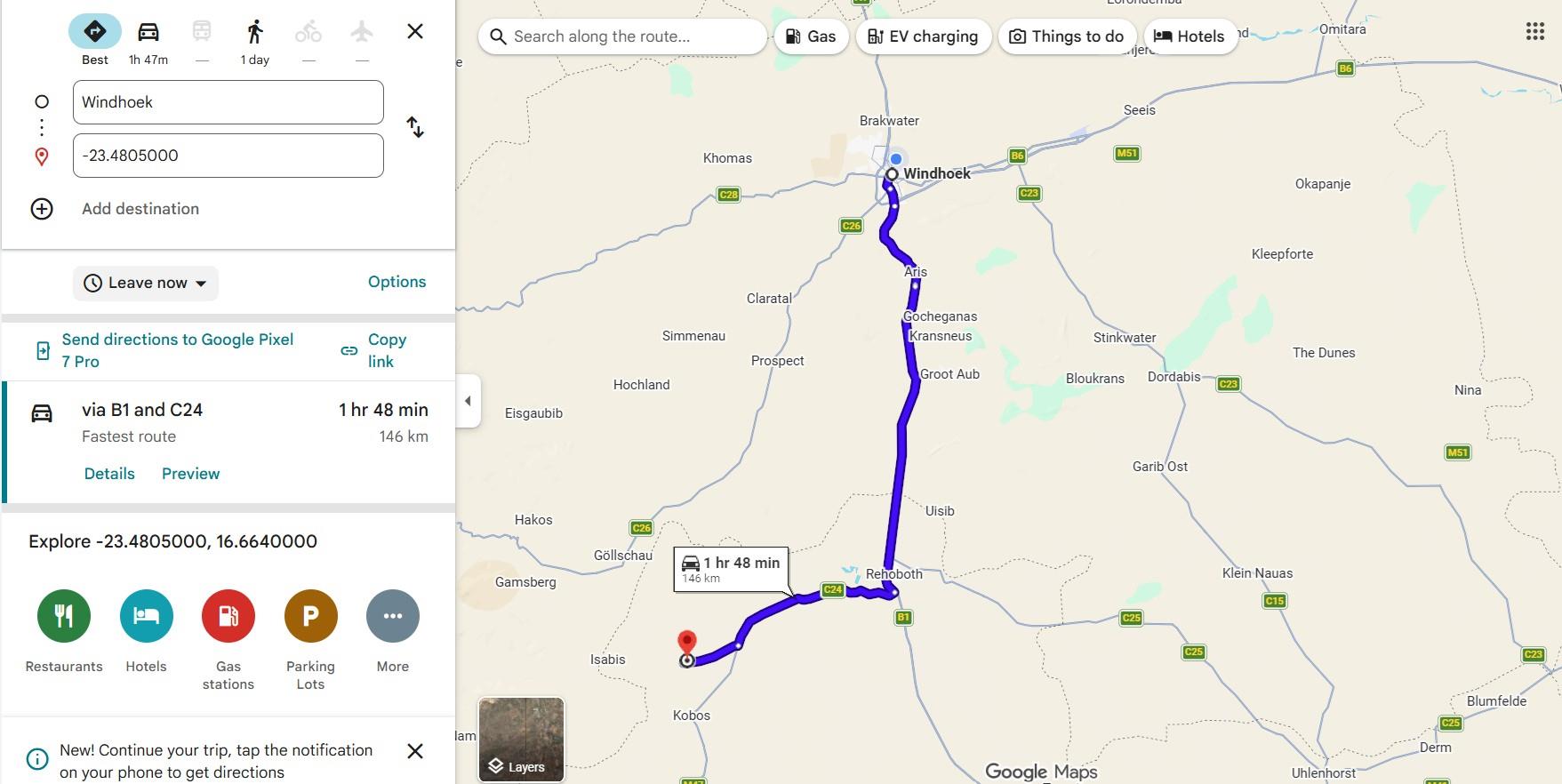This screenshot has height=784, width=1562.
Task: Search for Gas stations nearby
Action: coord(228,616)
